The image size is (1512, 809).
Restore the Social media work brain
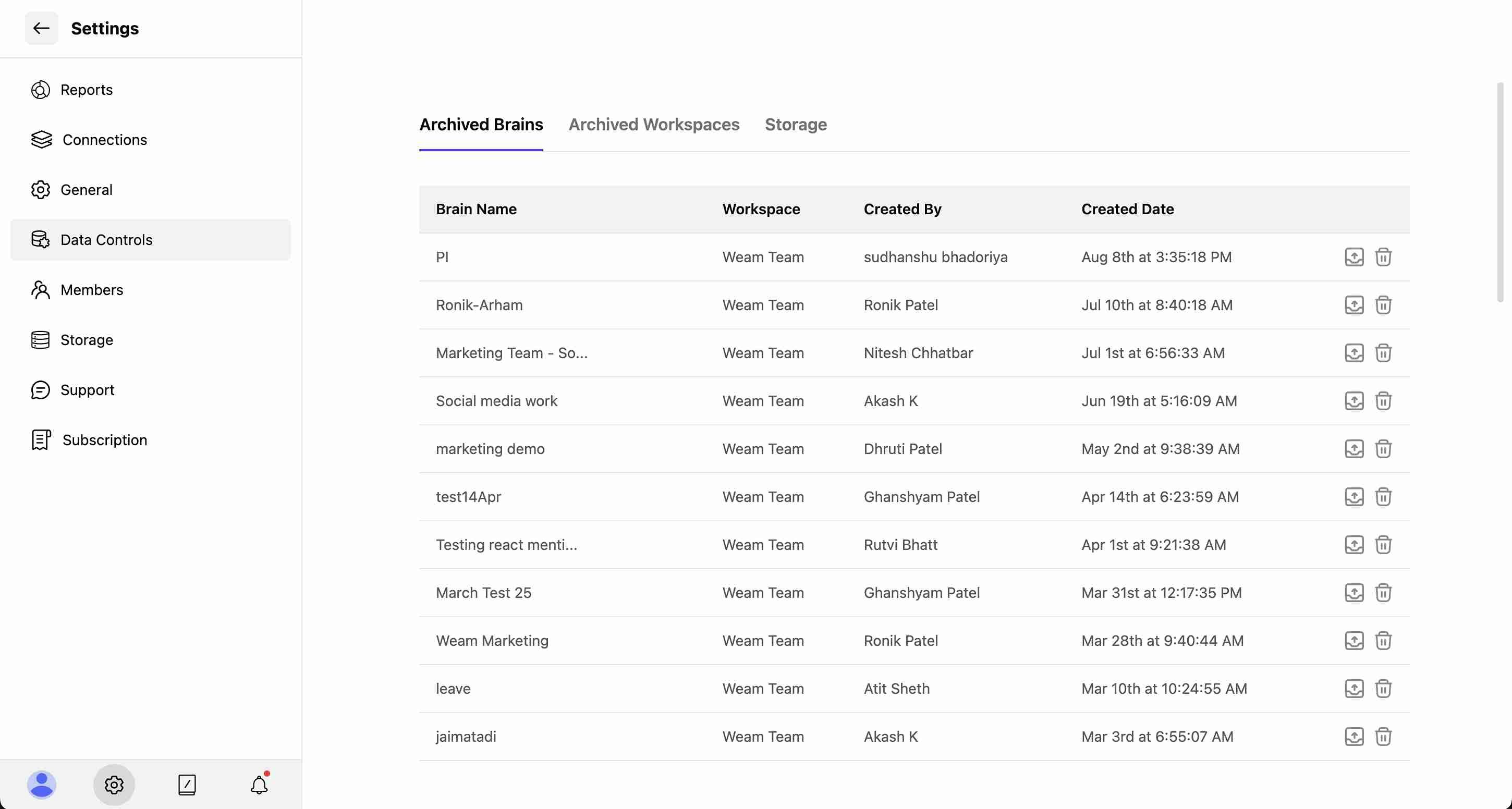click(x=1354, y=401)
